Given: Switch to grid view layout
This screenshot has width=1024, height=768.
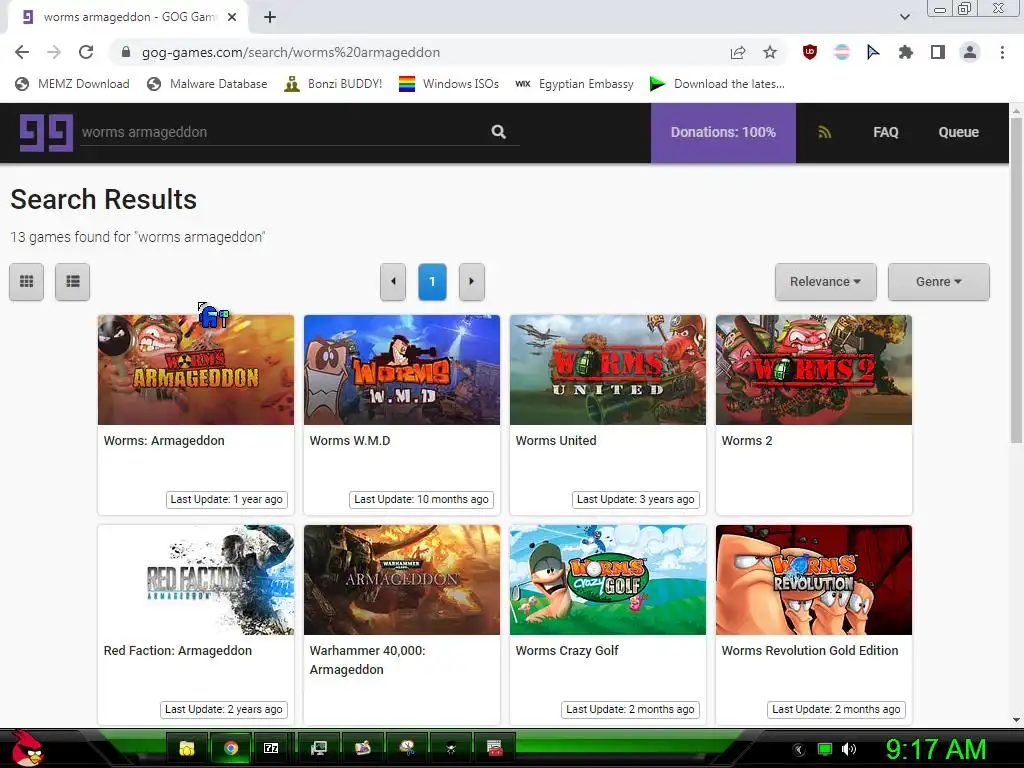Looking at the screenshot, I should pos(27,281).
